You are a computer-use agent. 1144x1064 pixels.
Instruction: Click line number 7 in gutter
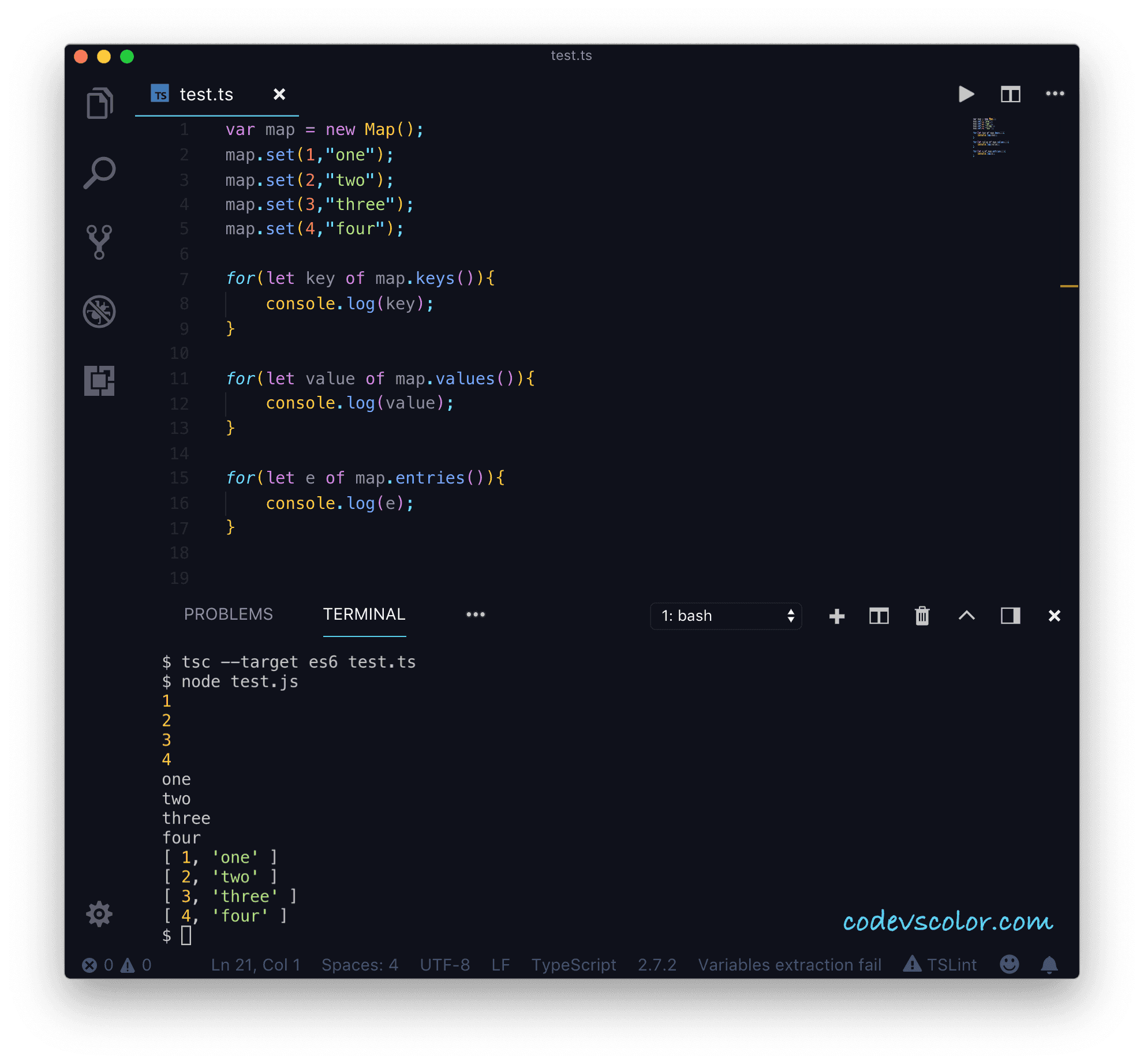click(x=184, y=279)
